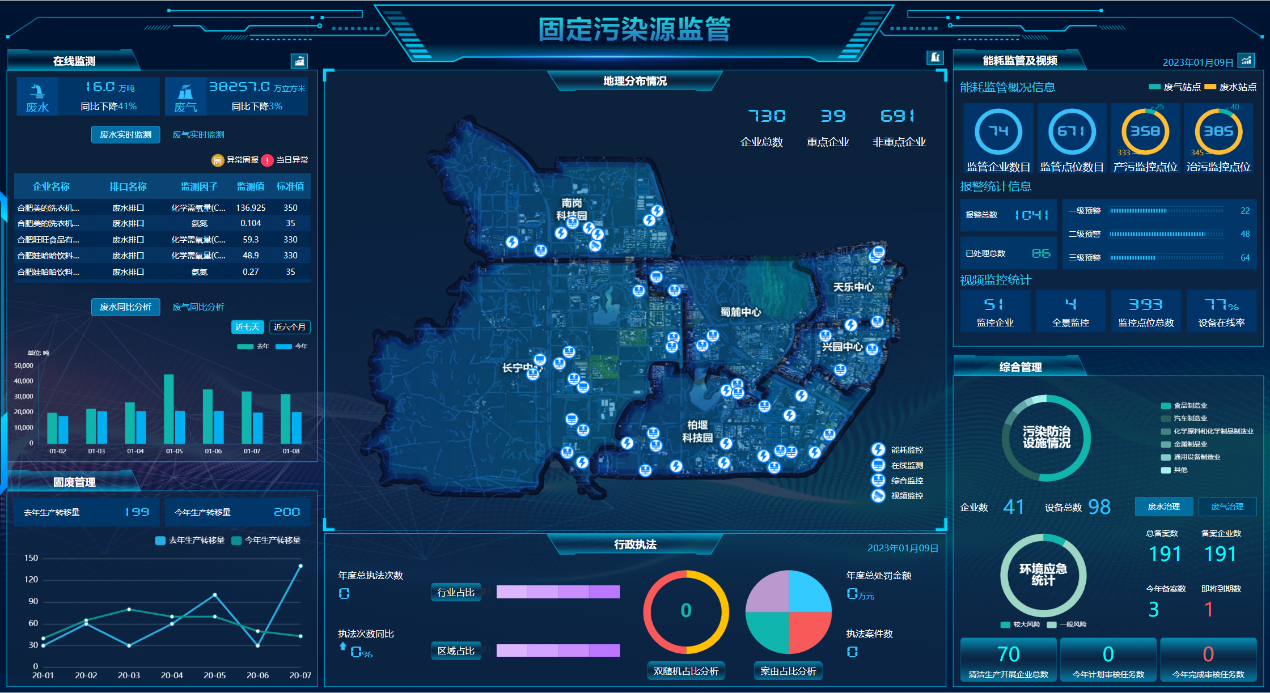Image resolution: width=1270 pixels, height=693 pixels.
Task: Click the 清洁生产开展企业总数 card showing 70
Action: [x=1009, y=661]
